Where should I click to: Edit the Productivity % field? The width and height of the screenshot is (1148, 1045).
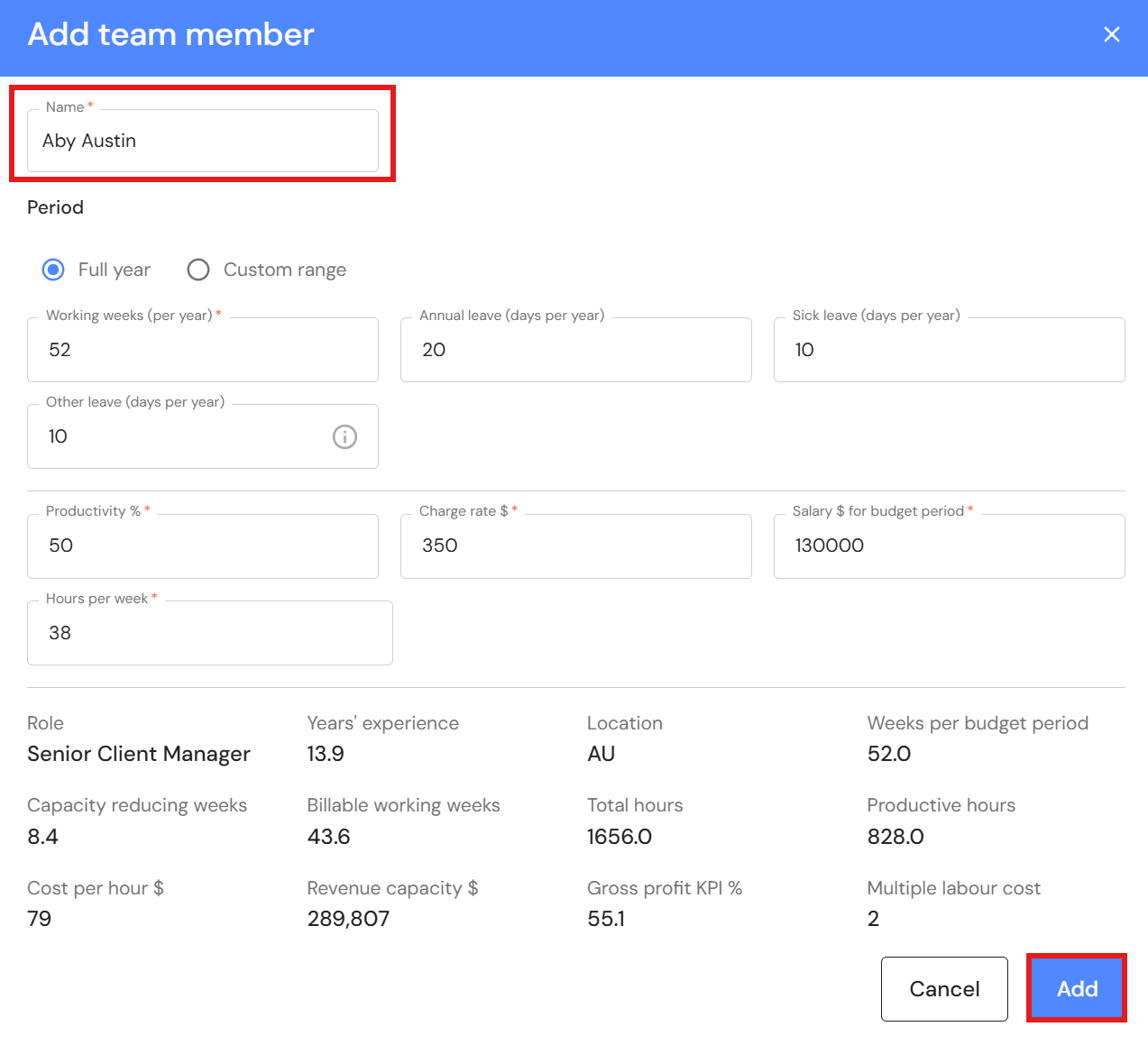(x=202, y=546)
